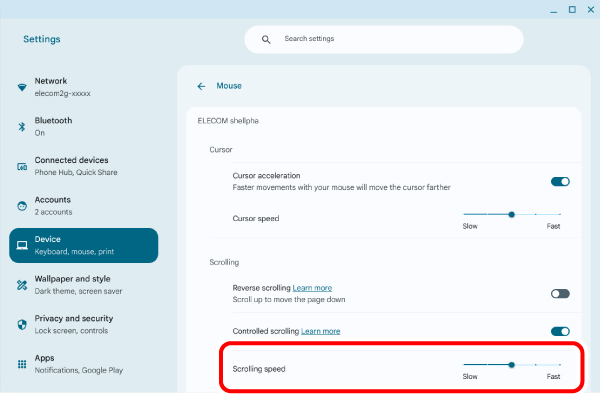The height and width of the screenshot is (398, 600).
Task: Click the Apps grid icon
Action: tap(22, 364)
